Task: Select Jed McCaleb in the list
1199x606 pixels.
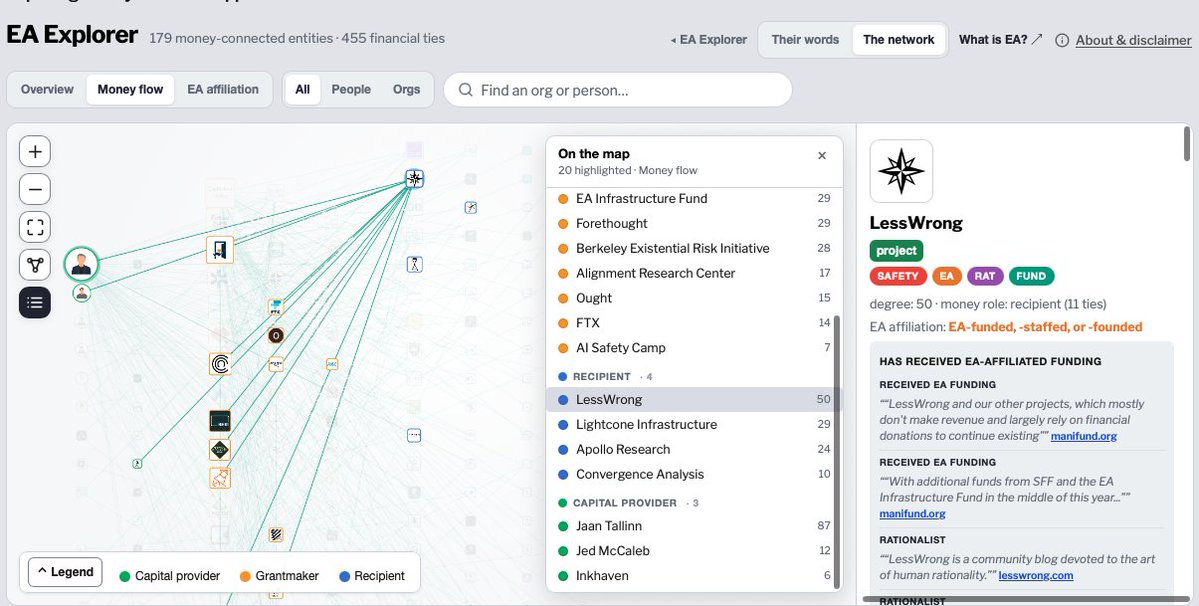Action: [694, 551]
